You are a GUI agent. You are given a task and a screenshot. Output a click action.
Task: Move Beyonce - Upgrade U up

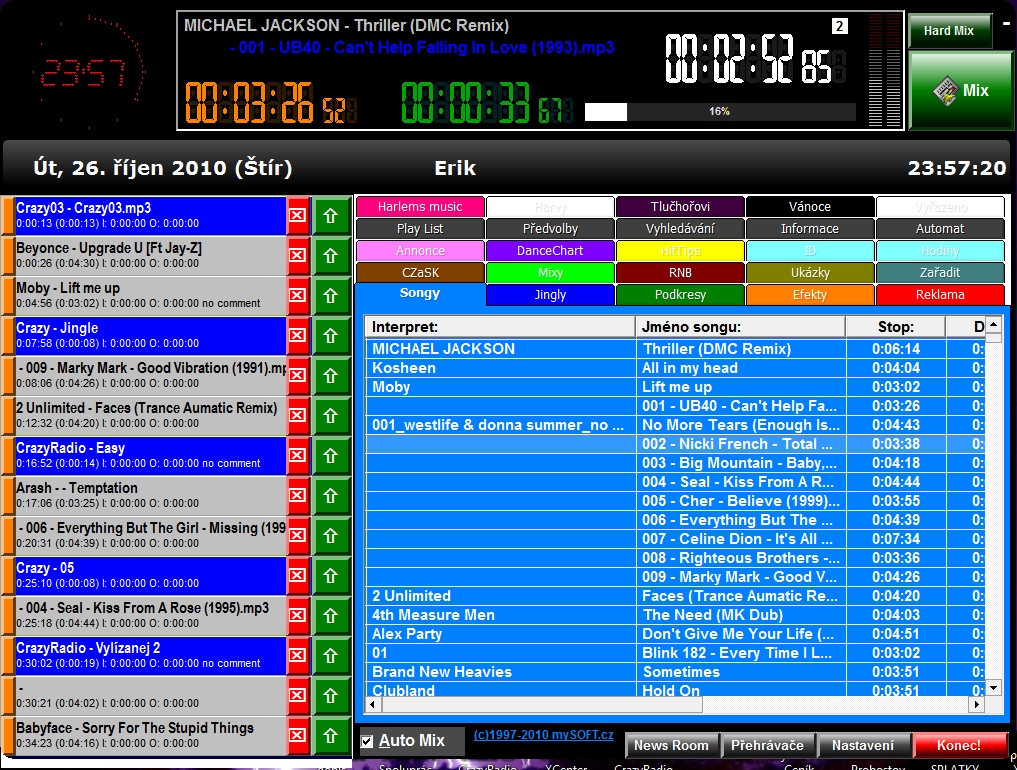(331, 256)
